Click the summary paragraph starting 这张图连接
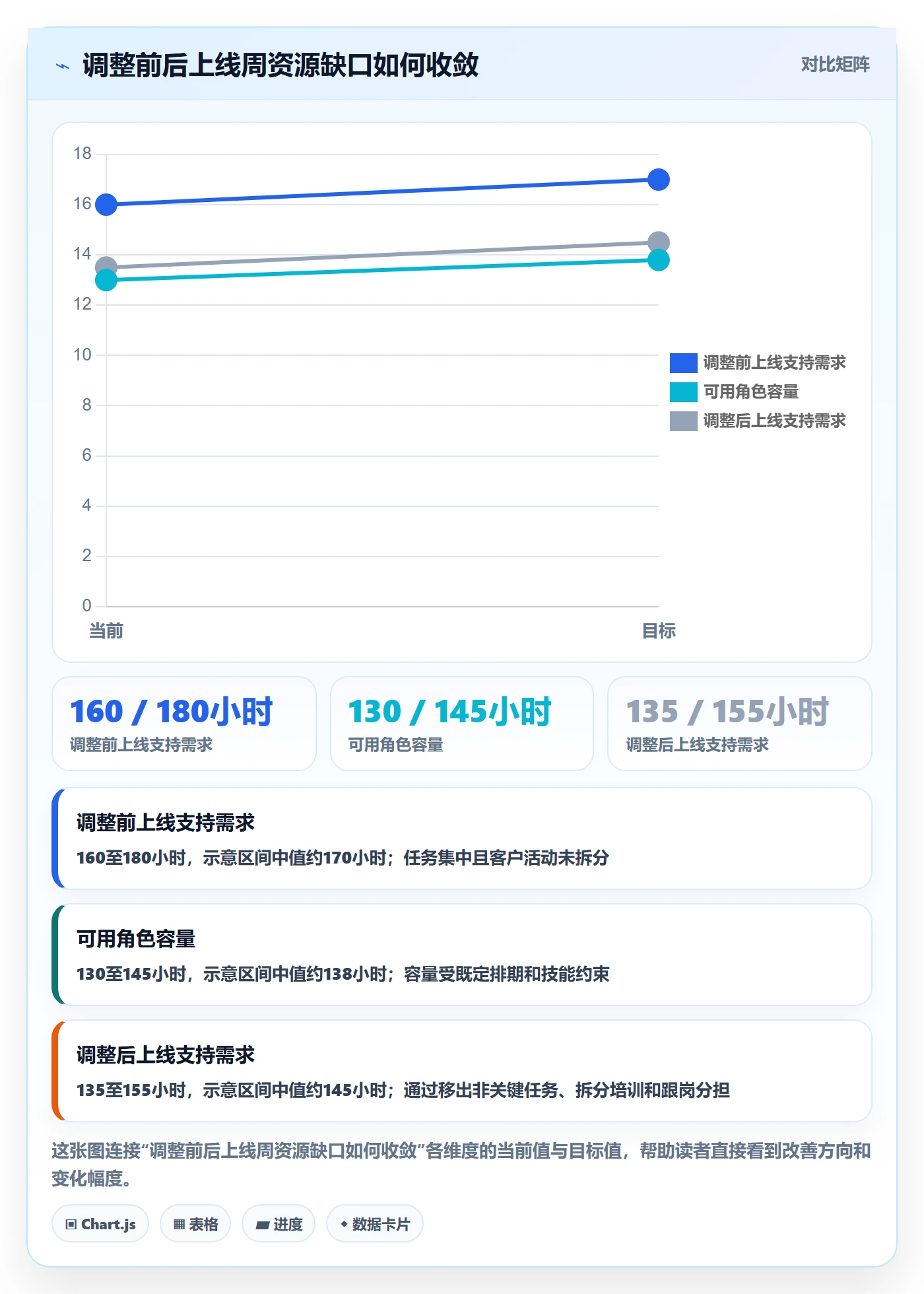Screen dimensions: 924x1294 (461, 1165)
